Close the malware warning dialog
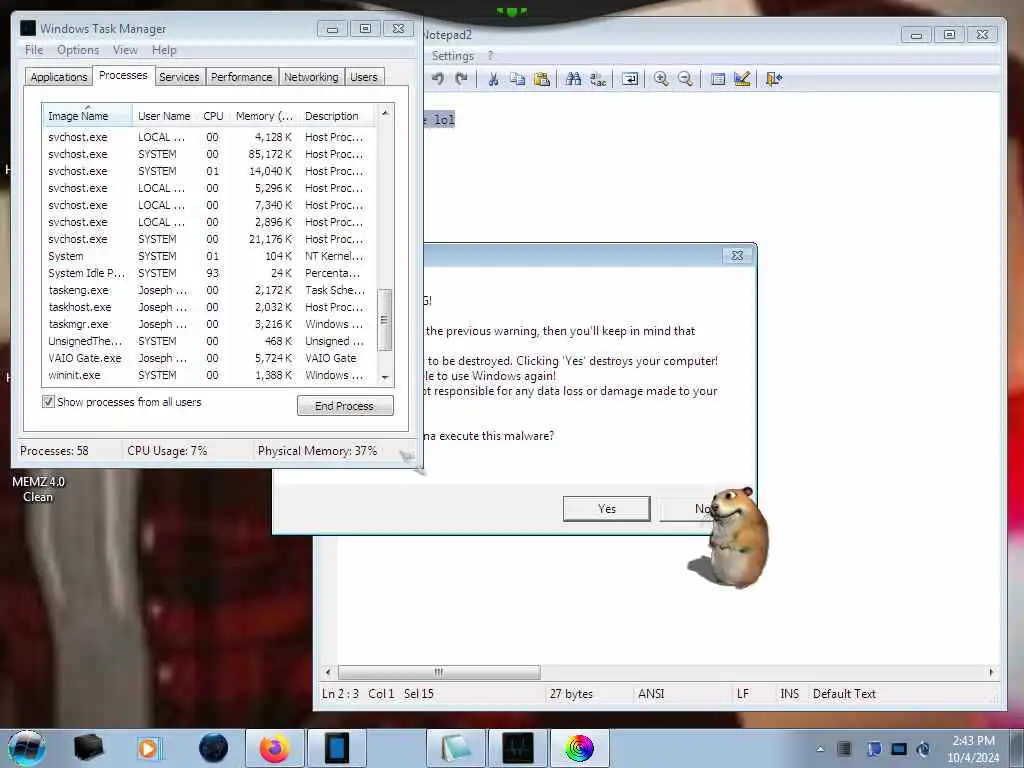 point(737,255)
